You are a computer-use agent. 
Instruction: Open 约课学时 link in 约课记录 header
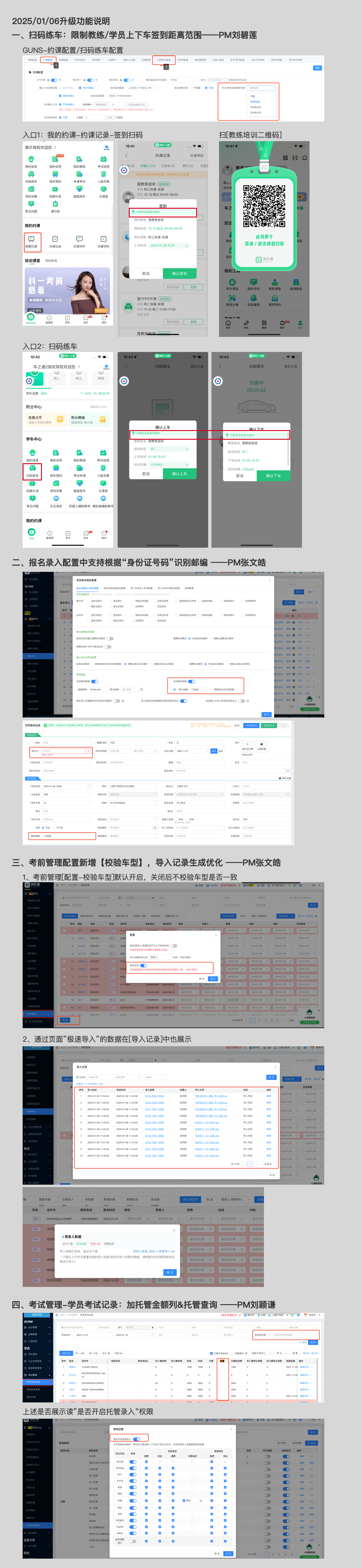196,156
